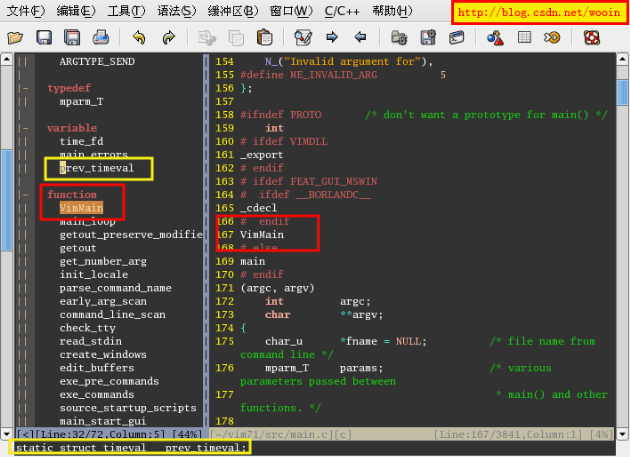Select the edit_buffers tag
Viewport: 630px width, 457px height.
pyautogui.click(x=97, y=367)
